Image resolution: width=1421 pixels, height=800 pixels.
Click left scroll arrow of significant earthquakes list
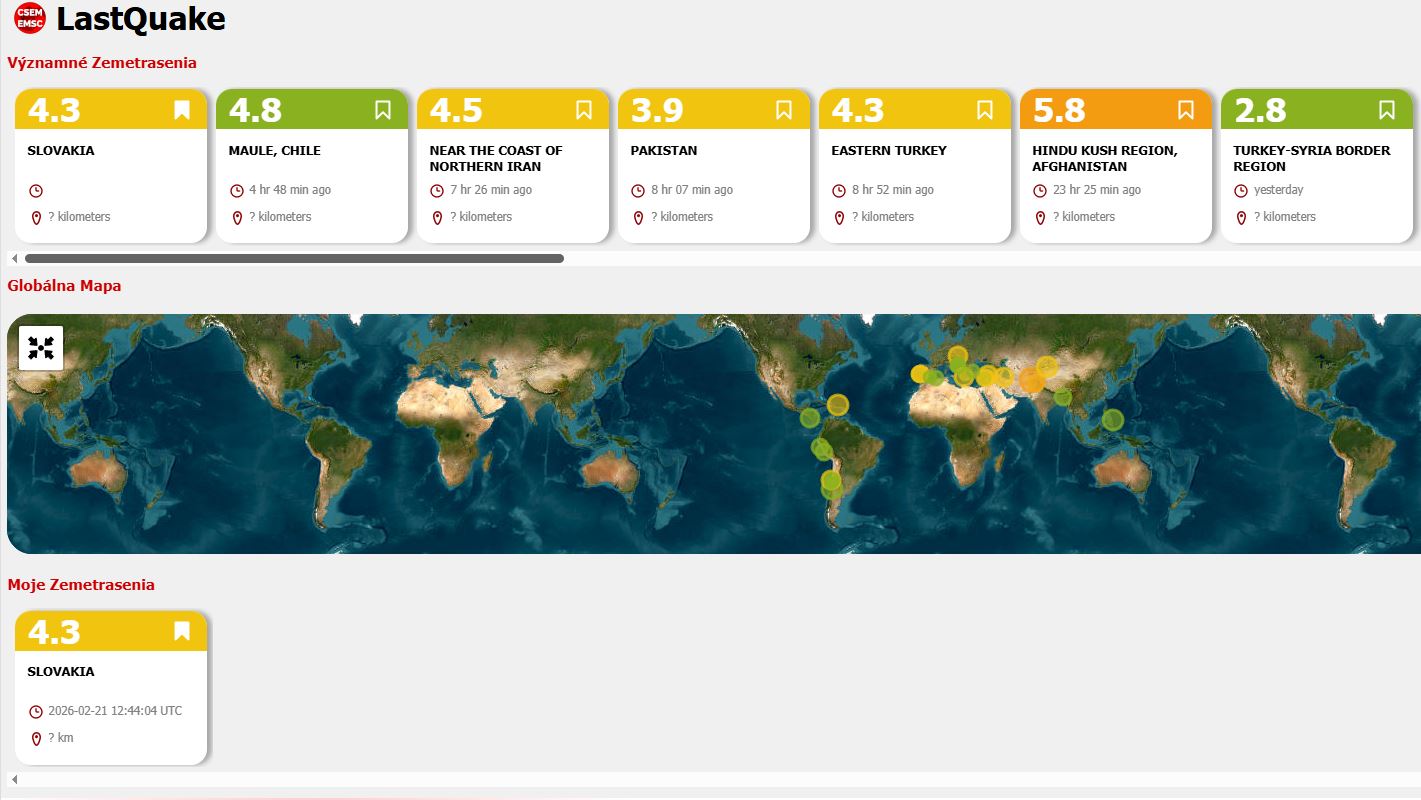click(x=14, y=259)
